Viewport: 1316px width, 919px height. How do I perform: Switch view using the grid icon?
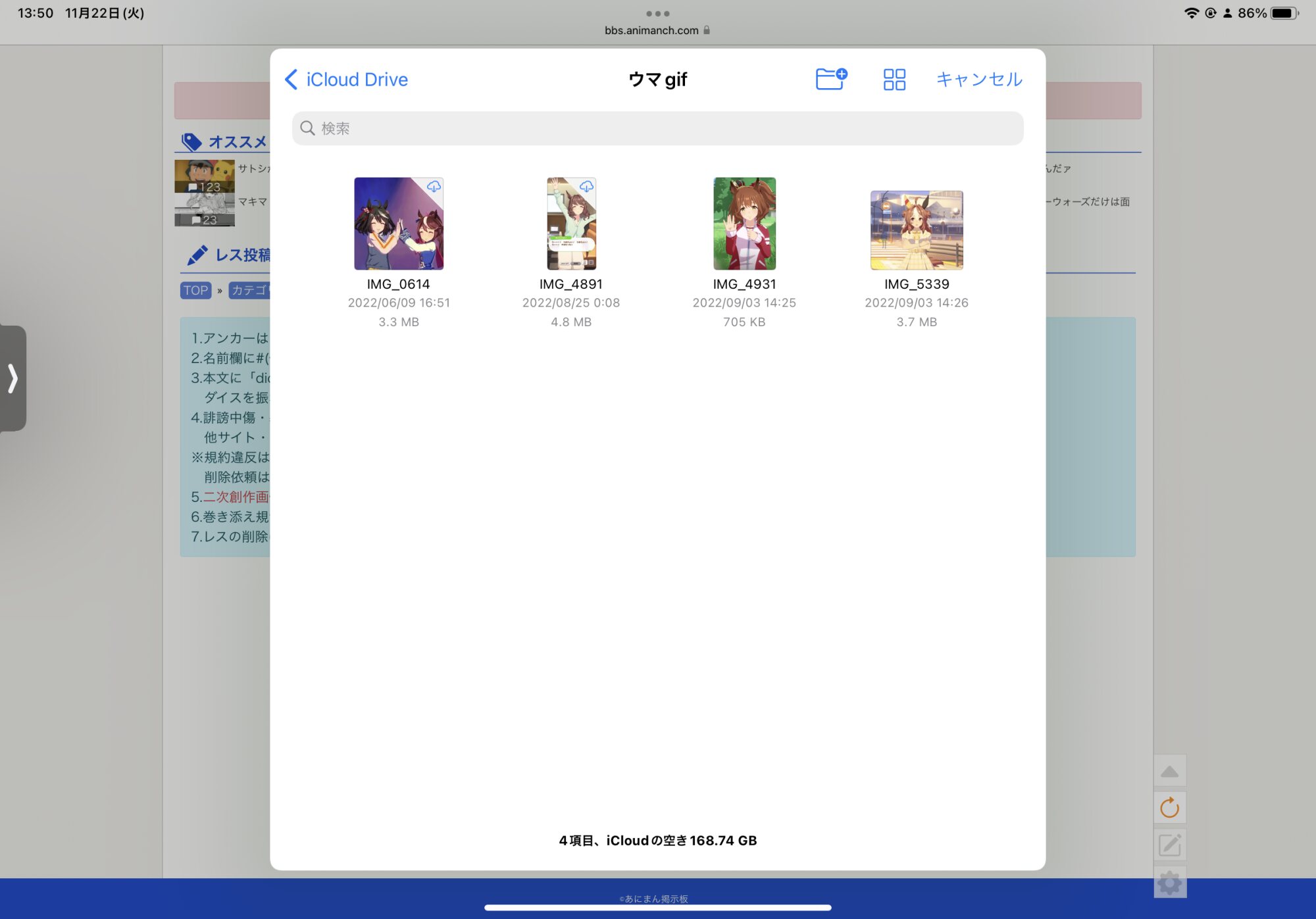[894, 80]
